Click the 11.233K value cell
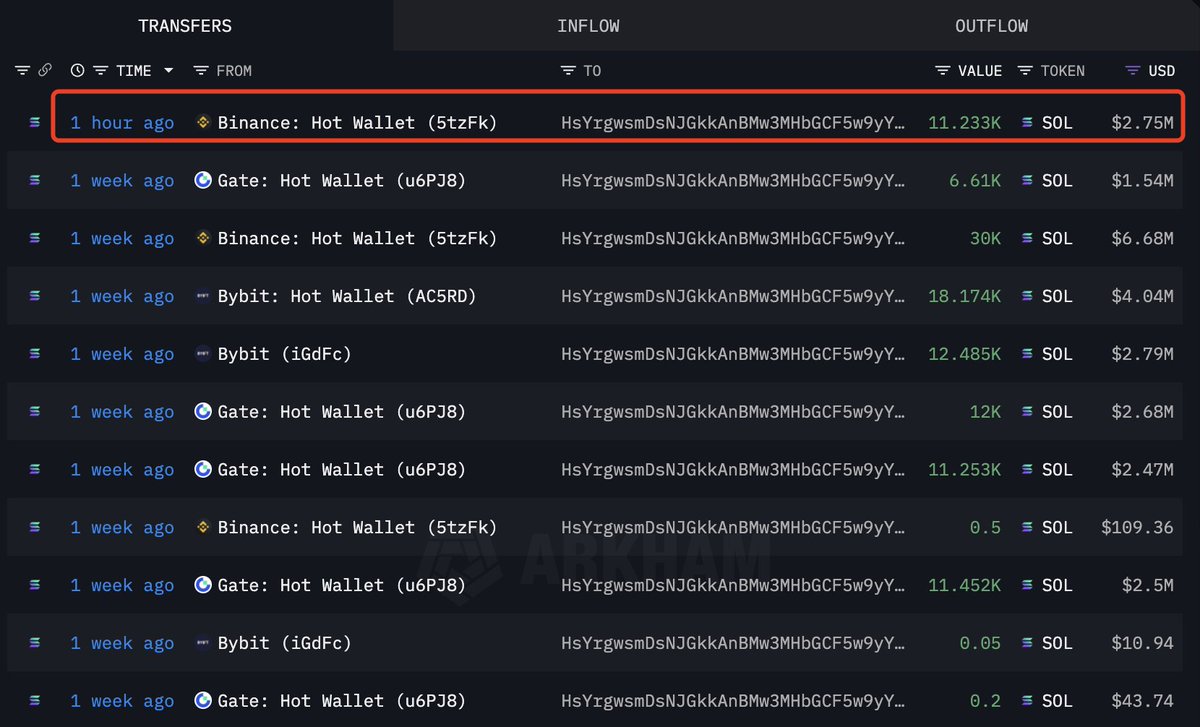Screen dimensions: 1200x727 click(x=964, y=123)
